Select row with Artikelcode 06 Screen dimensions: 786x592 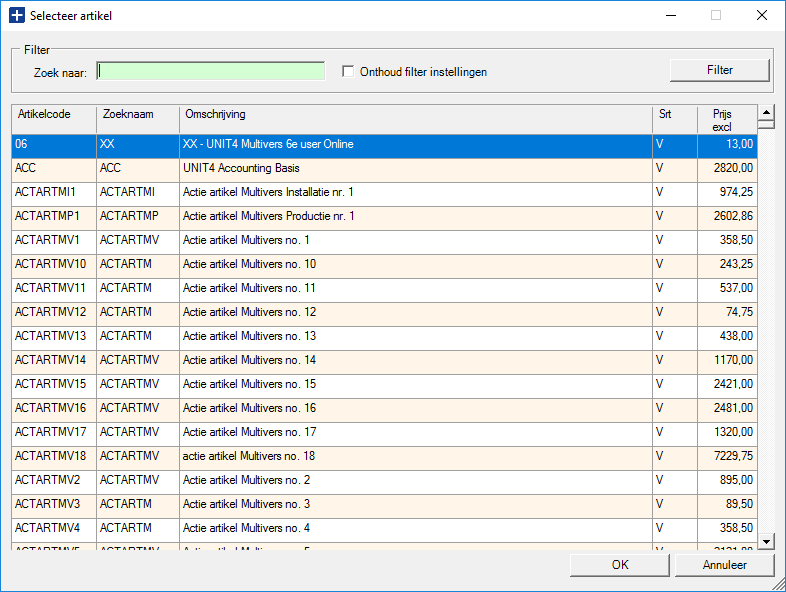[x=384, y=144]
